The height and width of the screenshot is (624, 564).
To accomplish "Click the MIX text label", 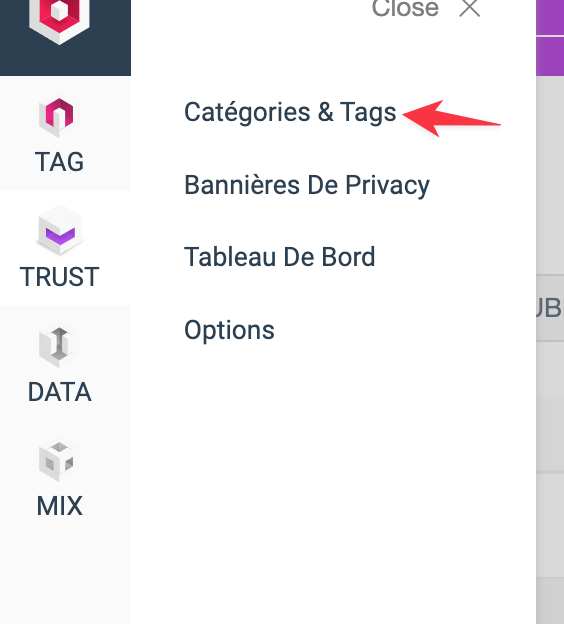I will point(59,506).
